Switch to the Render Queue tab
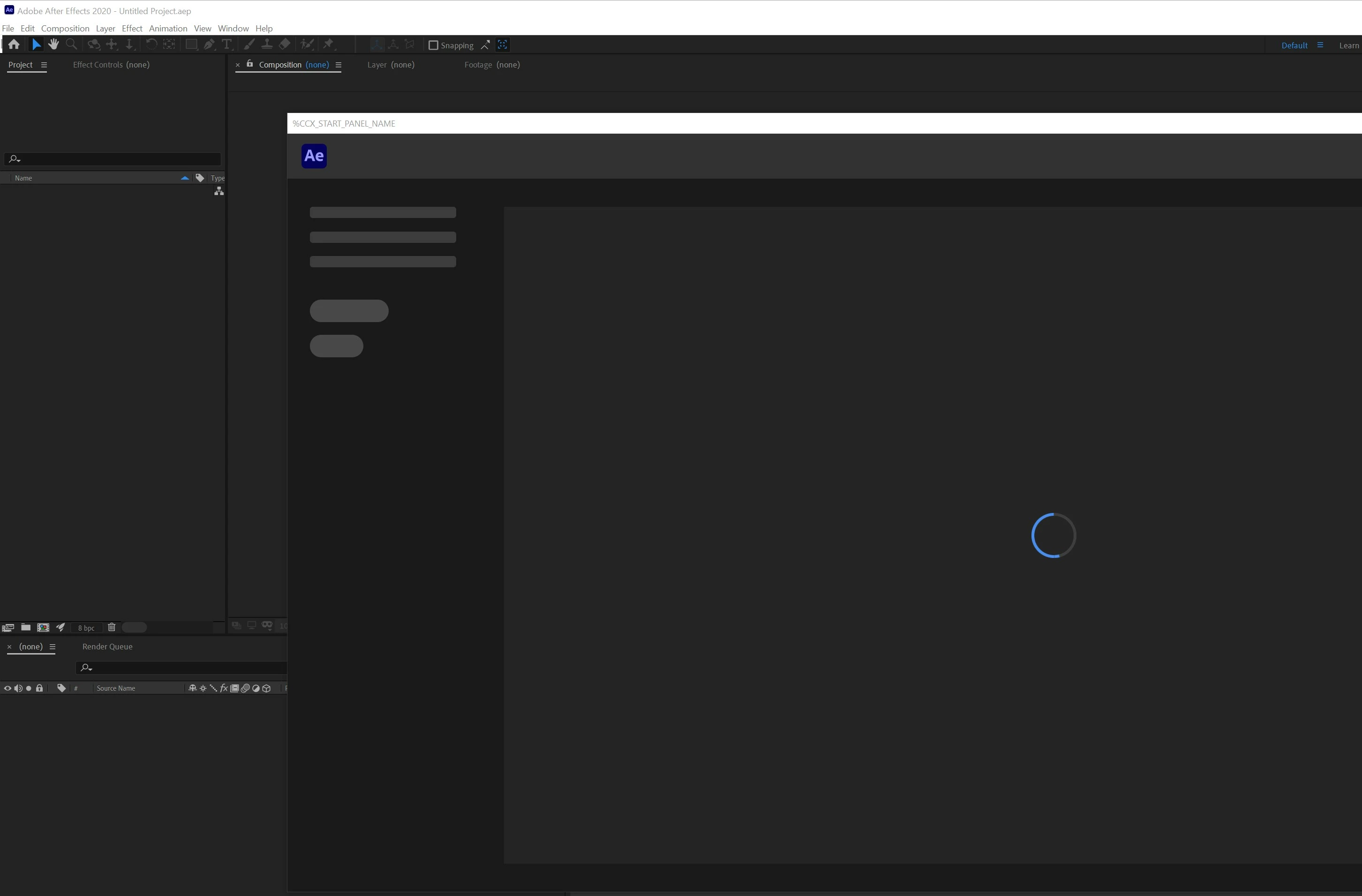This screenshot has width=1362, height=896. click(107, 647)
